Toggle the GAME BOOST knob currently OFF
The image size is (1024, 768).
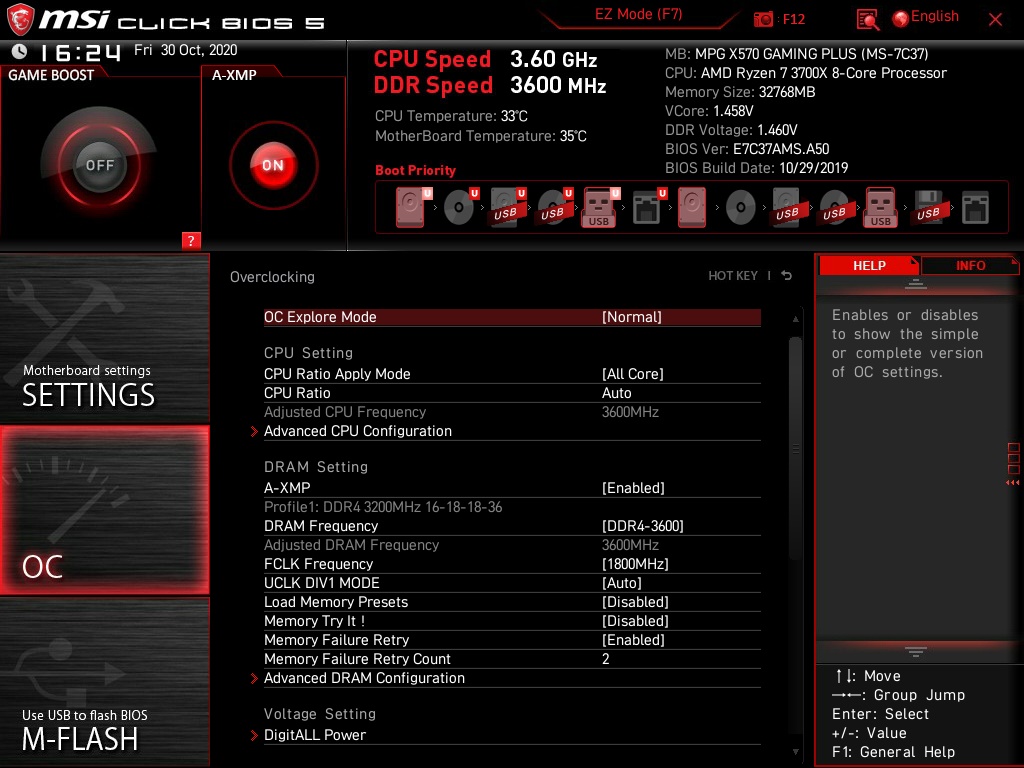click(x=99, y=165)
